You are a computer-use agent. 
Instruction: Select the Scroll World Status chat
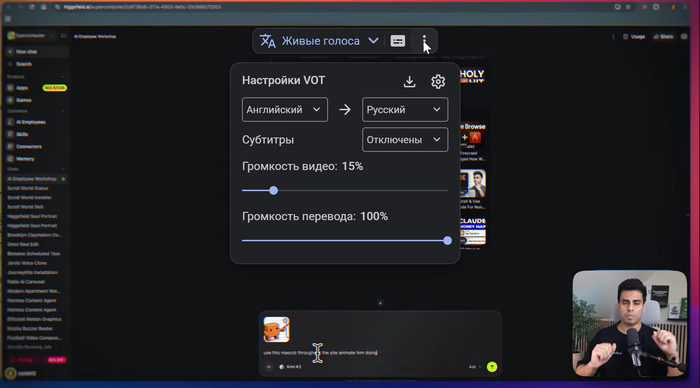tap(28, 188)
